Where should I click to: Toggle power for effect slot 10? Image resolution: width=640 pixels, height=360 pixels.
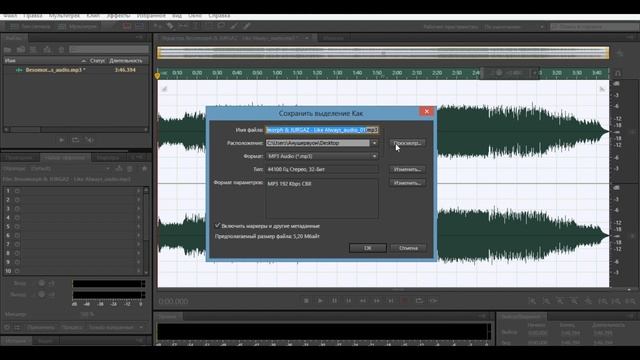coord(17,271)
